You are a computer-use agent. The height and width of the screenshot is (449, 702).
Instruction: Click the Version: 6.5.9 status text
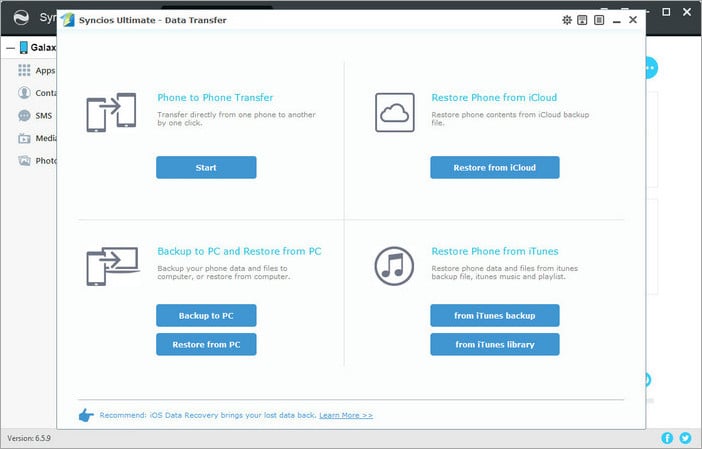pyautogui.click(x=29, y=438)
